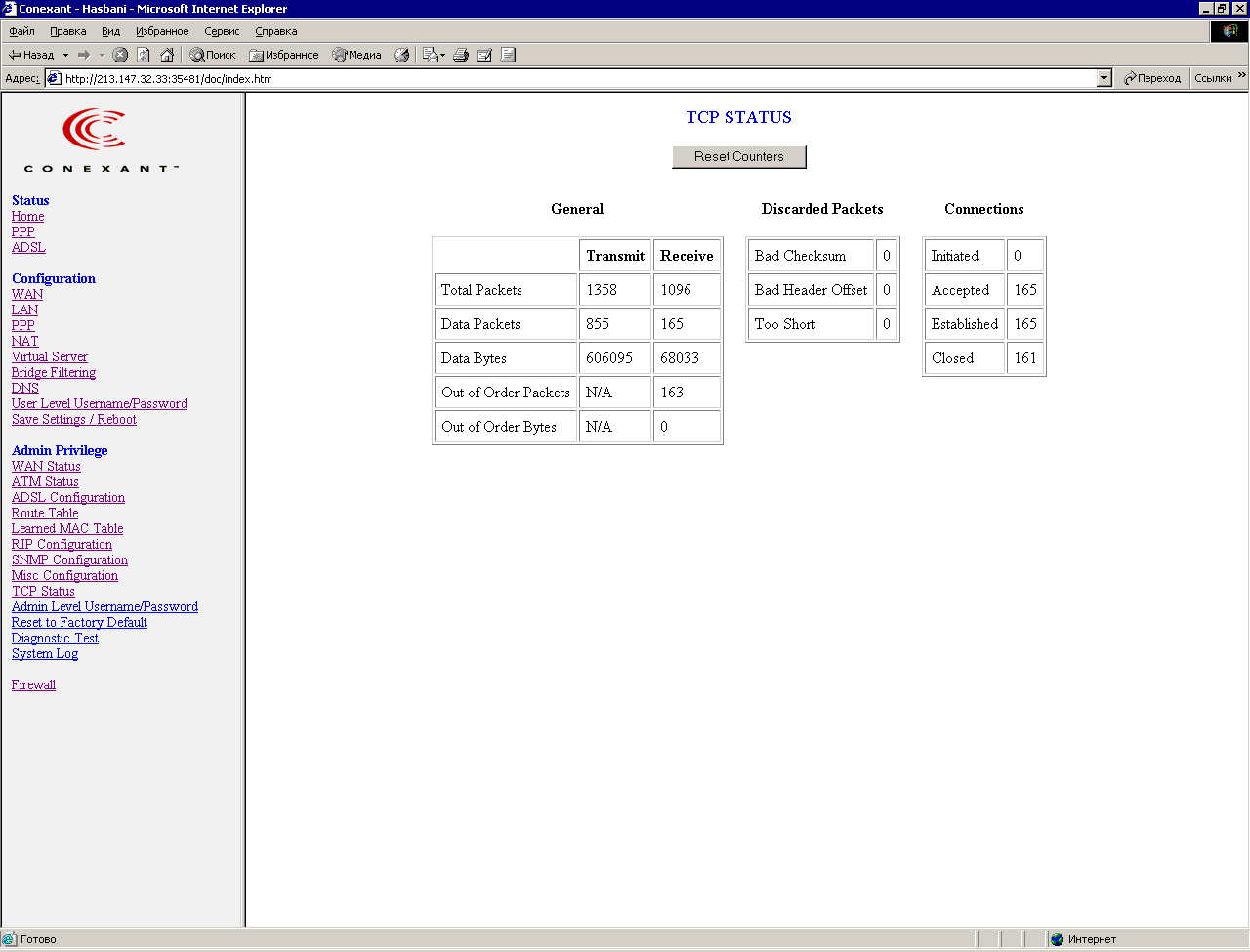The height and width of the screenshot is (952, 1250).
Task: Open Save Settings / Reboot link
Action: 74,419
